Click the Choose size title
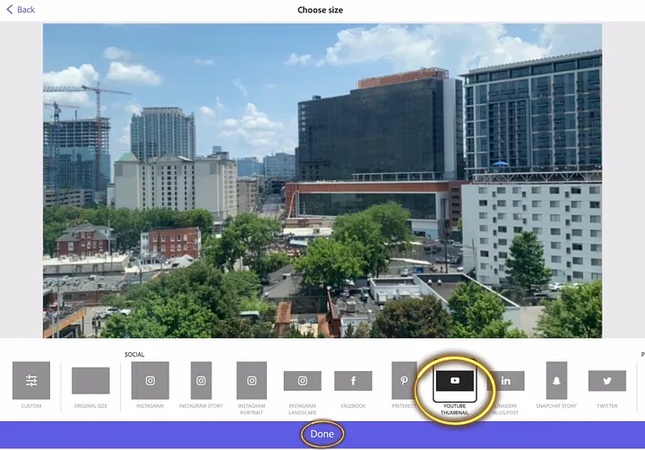The image size is (645, 450). pyautogui.click(x=322, y=10)
